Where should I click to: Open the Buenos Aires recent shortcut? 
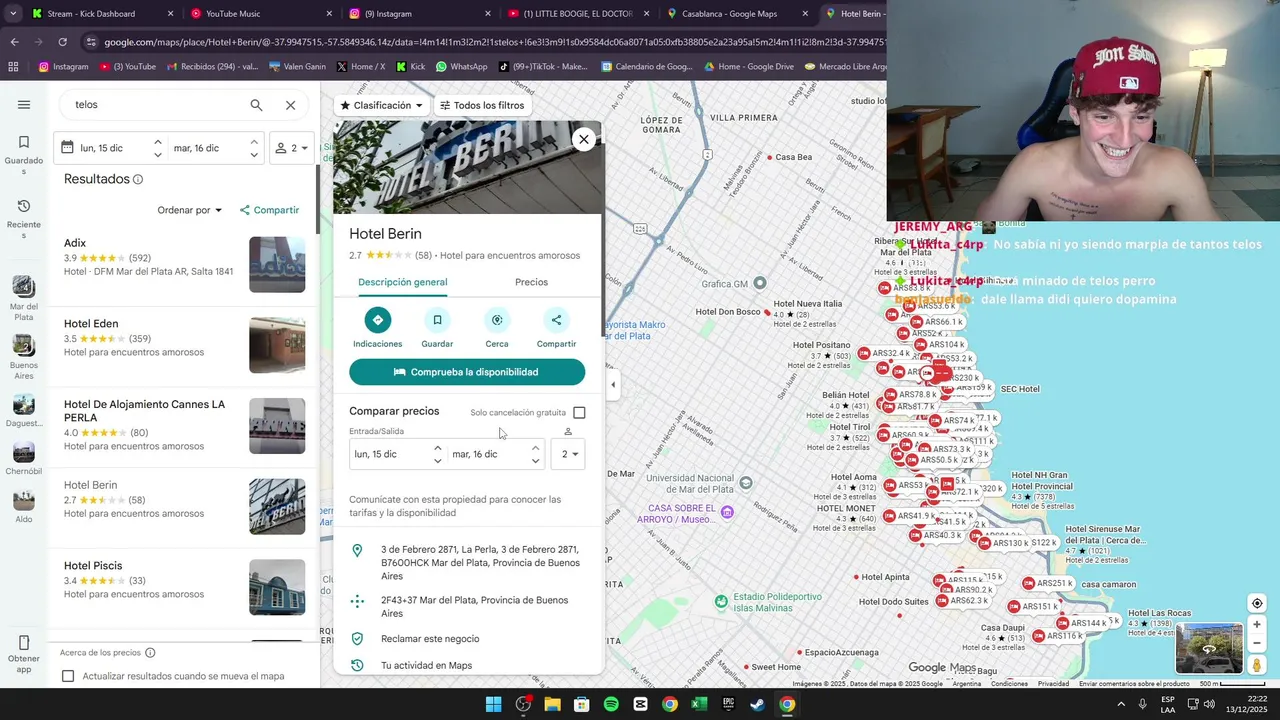click(24, 357)
